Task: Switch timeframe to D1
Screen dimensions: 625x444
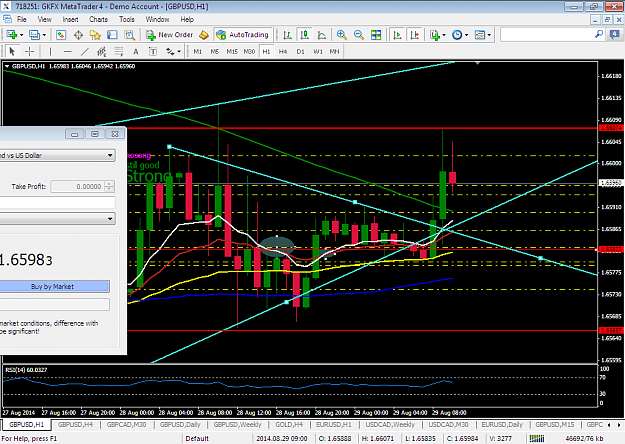Action: click(300, 51)
